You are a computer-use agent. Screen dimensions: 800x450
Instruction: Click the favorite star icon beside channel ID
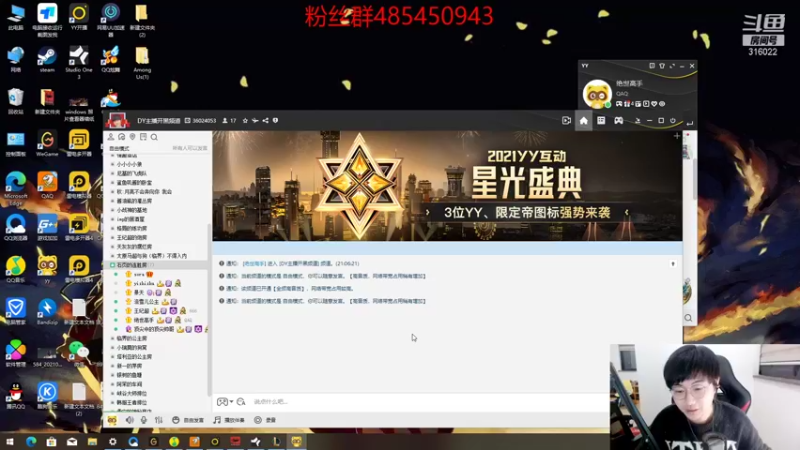[245, 121]
